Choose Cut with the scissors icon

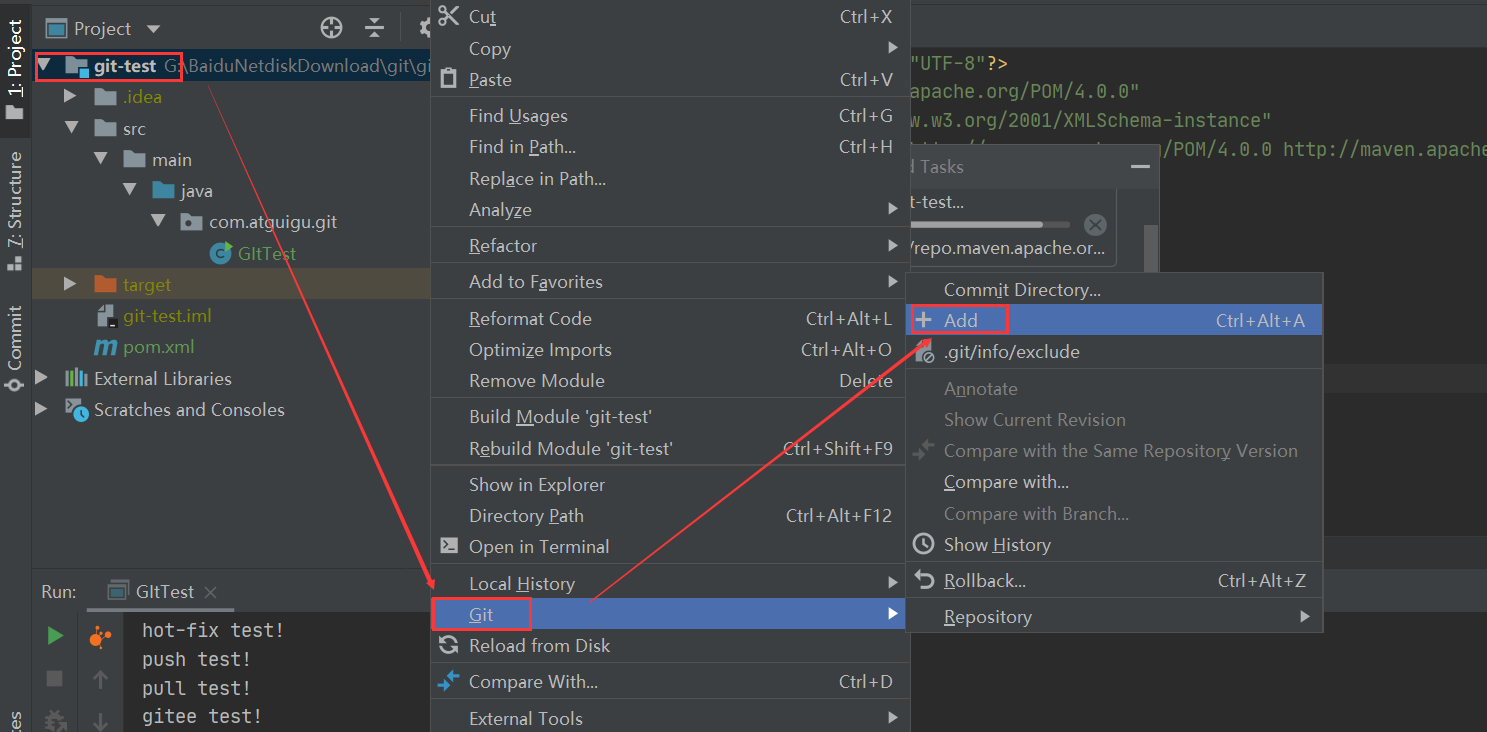[670, 17]
